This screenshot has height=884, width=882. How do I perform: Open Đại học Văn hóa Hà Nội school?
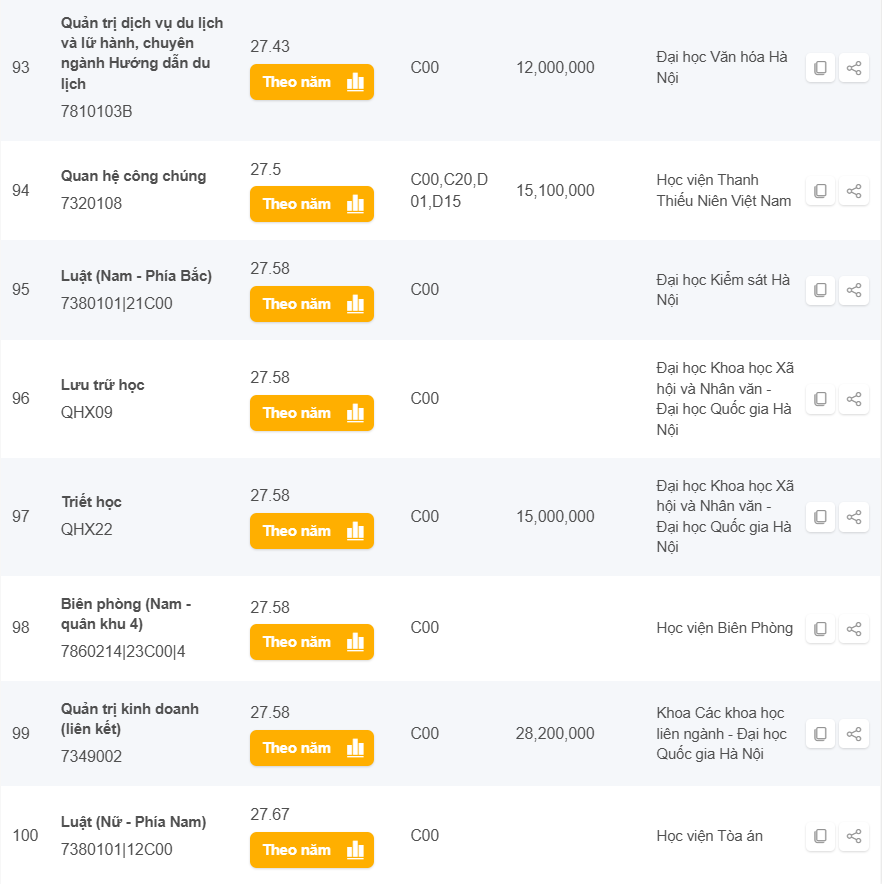721,67
